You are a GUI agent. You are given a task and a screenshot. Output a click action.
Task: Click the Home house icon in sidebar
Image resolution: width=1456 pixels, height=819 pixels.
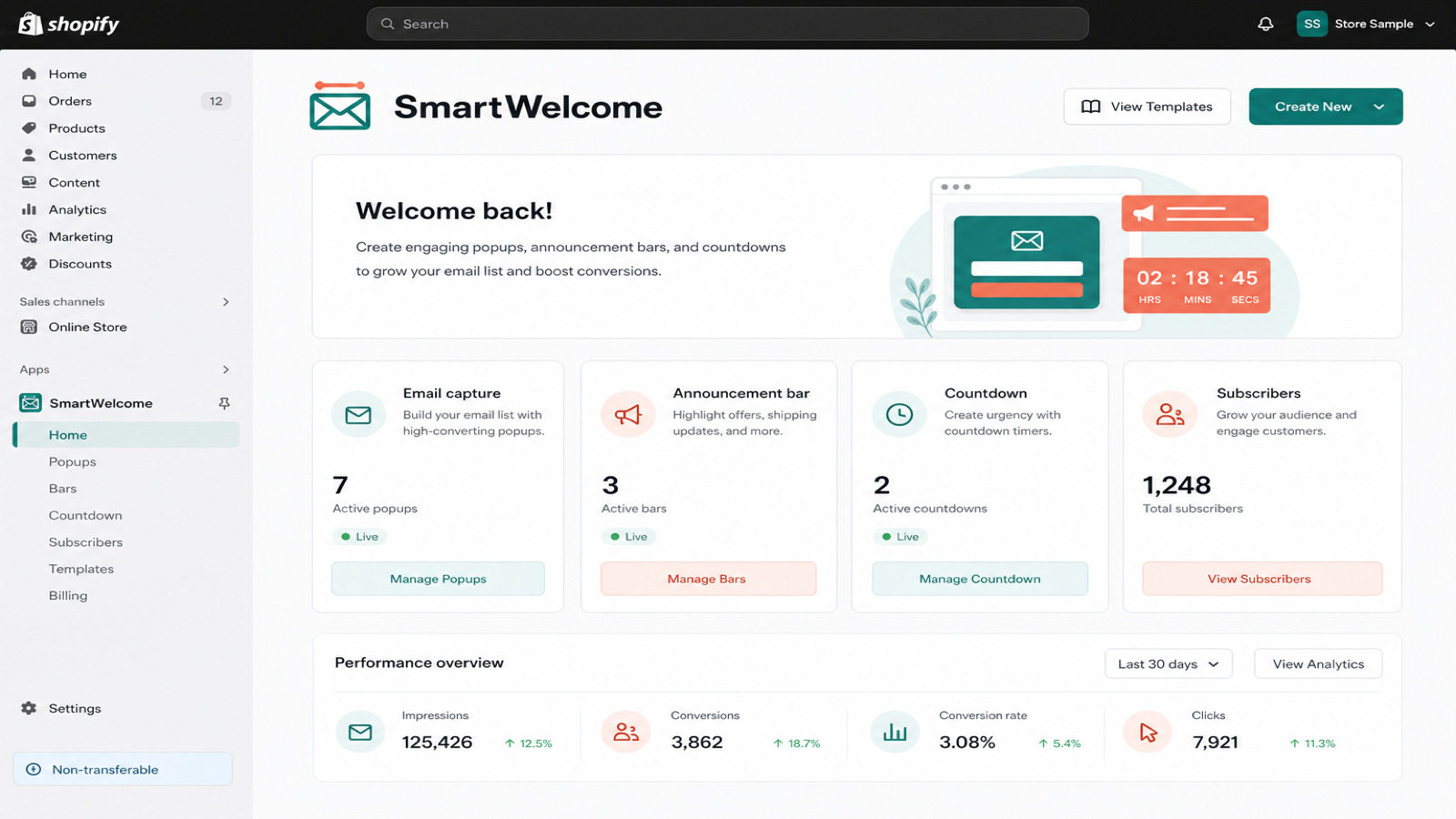pyautogui.click(x=29, y=74)
